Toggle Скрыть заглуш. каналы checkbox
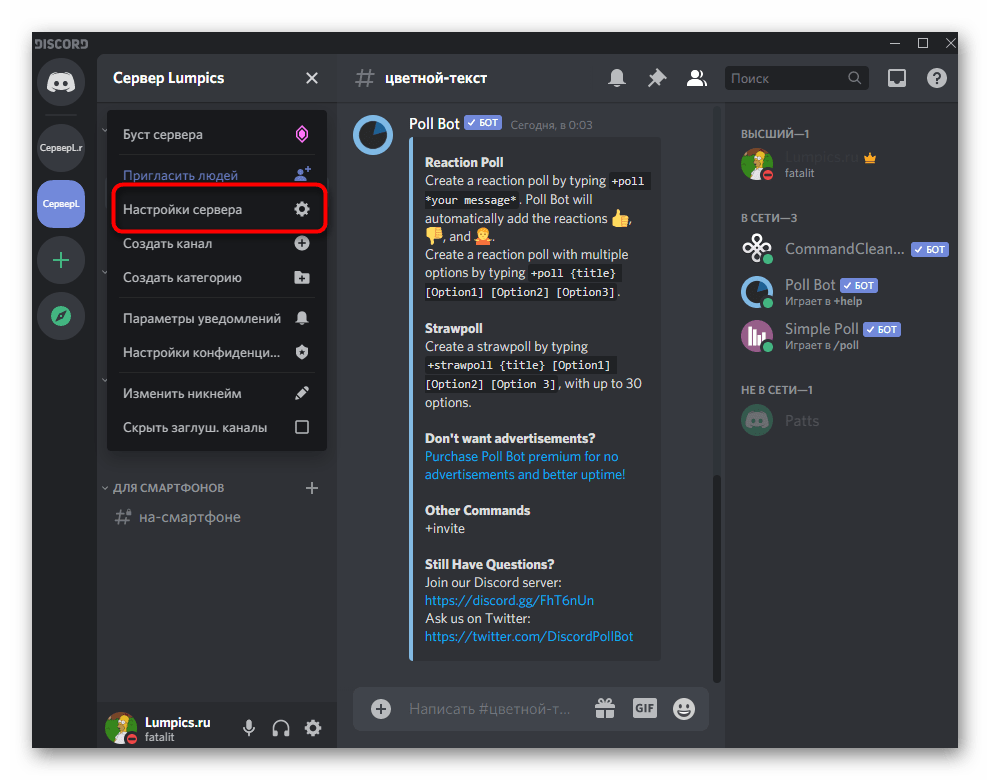The width and height of the screenshot is (990, 780). click(x=302, y=428)
